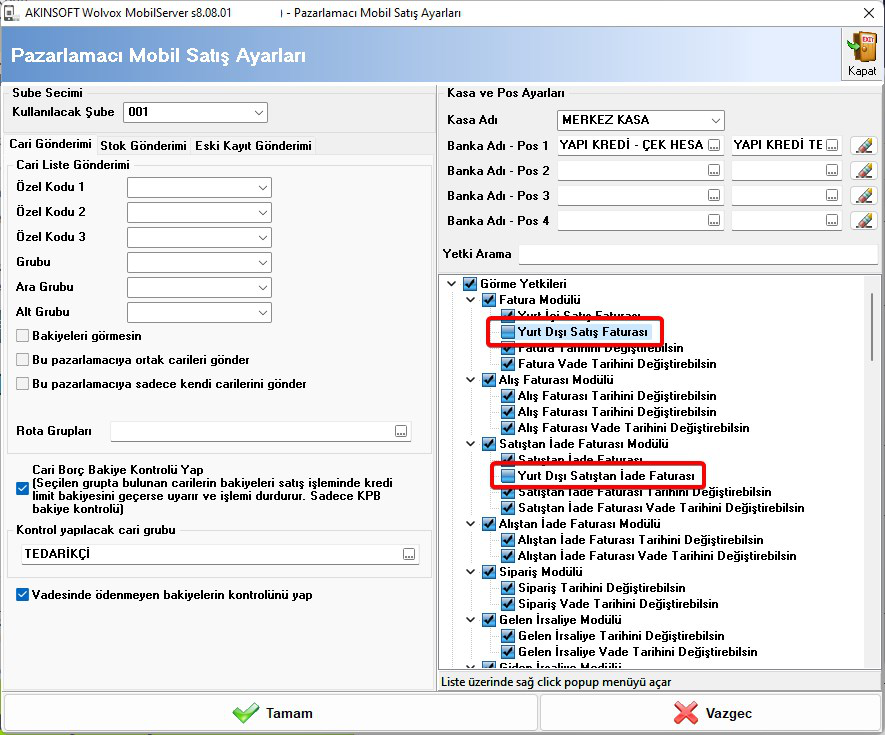
Task: Open first browse button in Pos 2 row
Action: click(x=714, y=170)
